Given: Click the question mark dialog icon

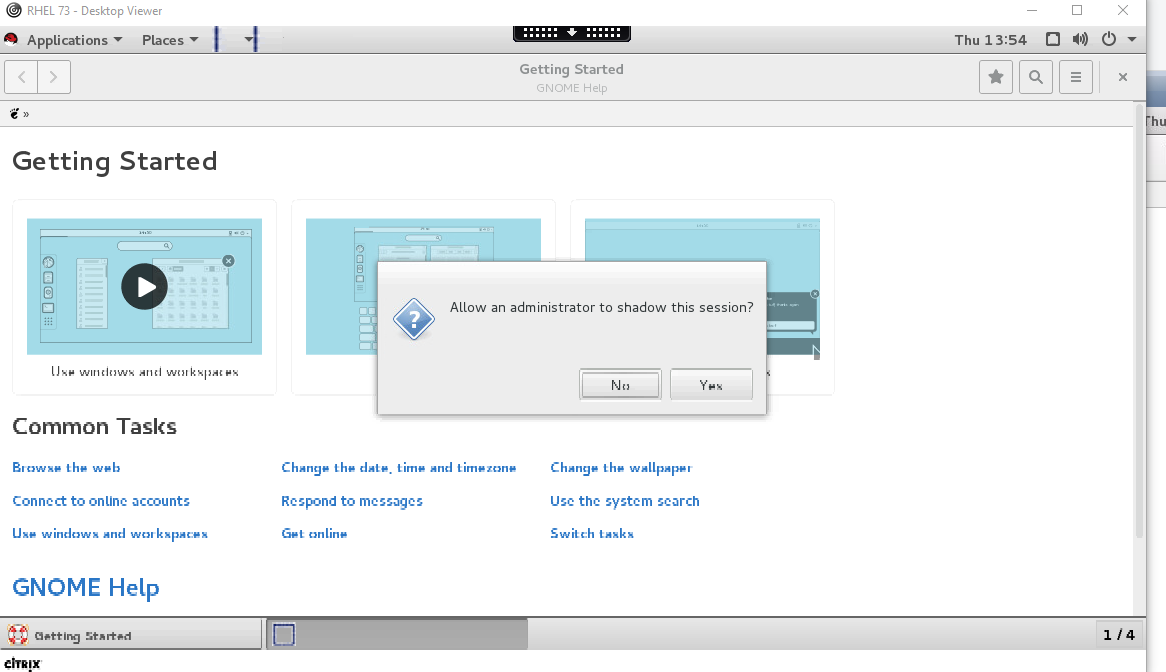Looking at the screenshot, I should 413,320.
